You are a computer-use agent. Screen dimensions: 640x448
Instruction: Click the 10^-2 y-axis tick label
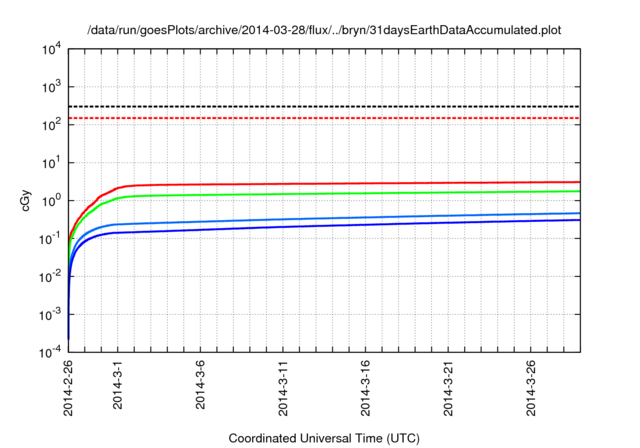[50, 277]
